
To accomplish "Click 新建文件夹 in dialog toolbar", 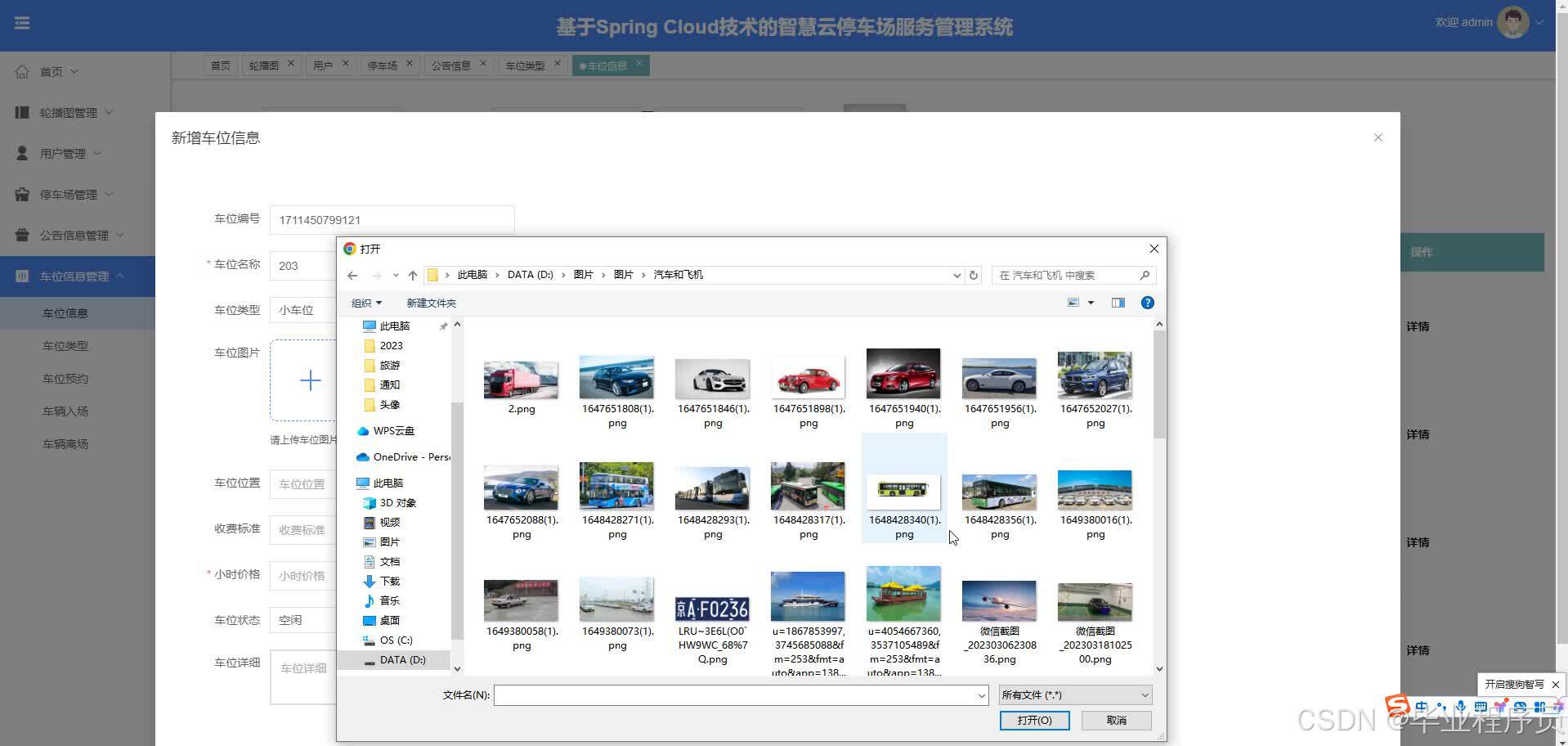I will pyautogui.click(x=432, y=303).
